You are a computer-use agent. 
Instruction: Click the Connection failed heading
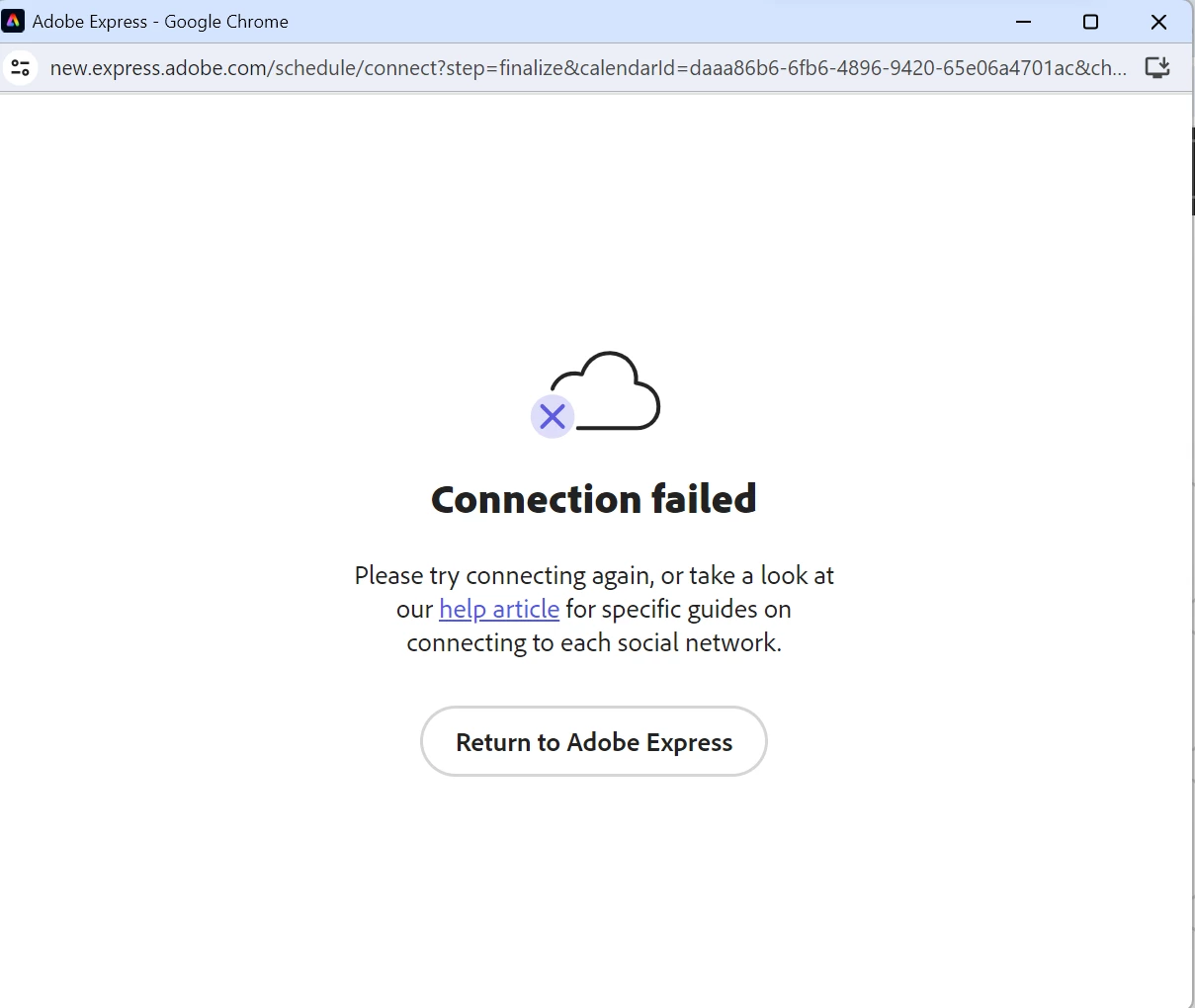click(594, 499)
